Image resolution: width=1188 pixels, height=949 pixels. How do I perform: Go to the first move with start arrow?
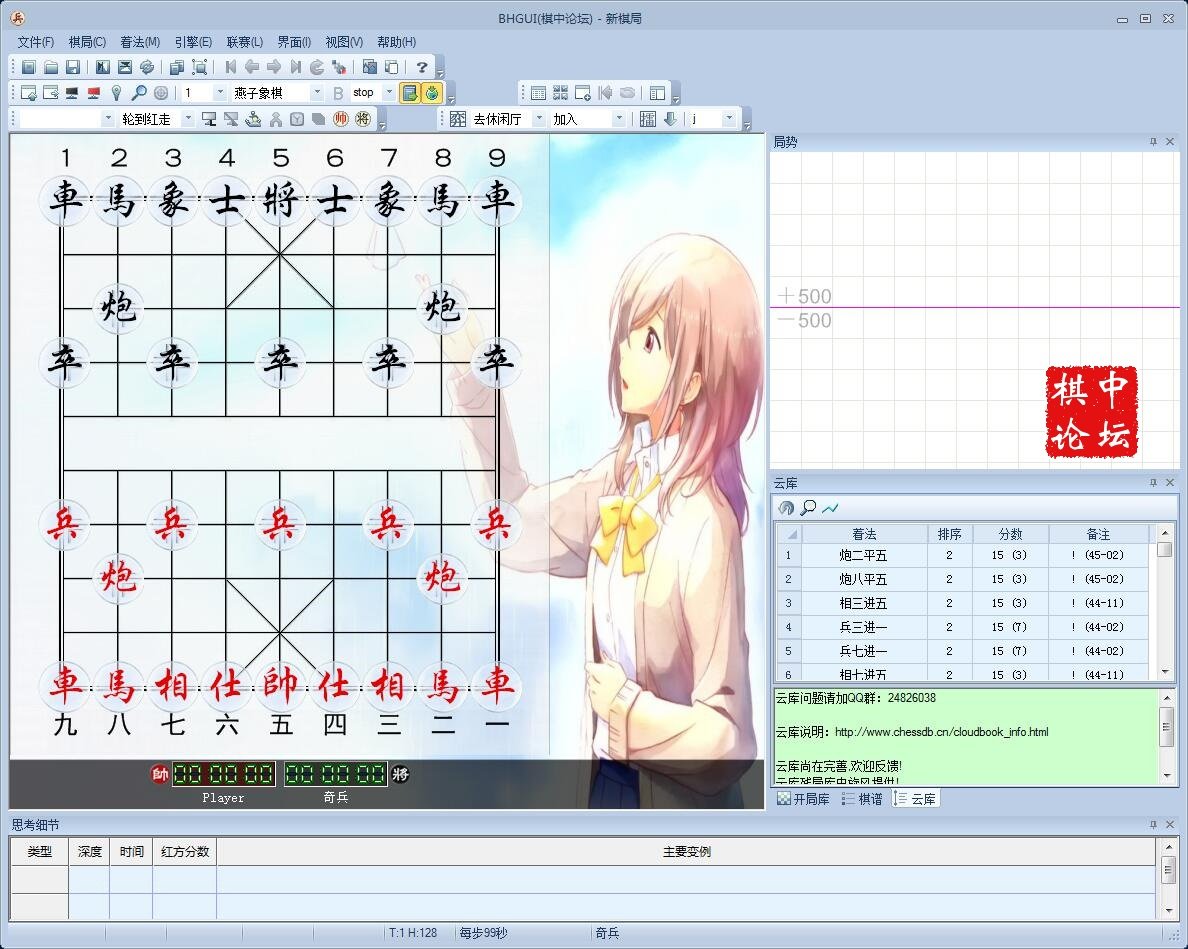[x=230, y=67]
